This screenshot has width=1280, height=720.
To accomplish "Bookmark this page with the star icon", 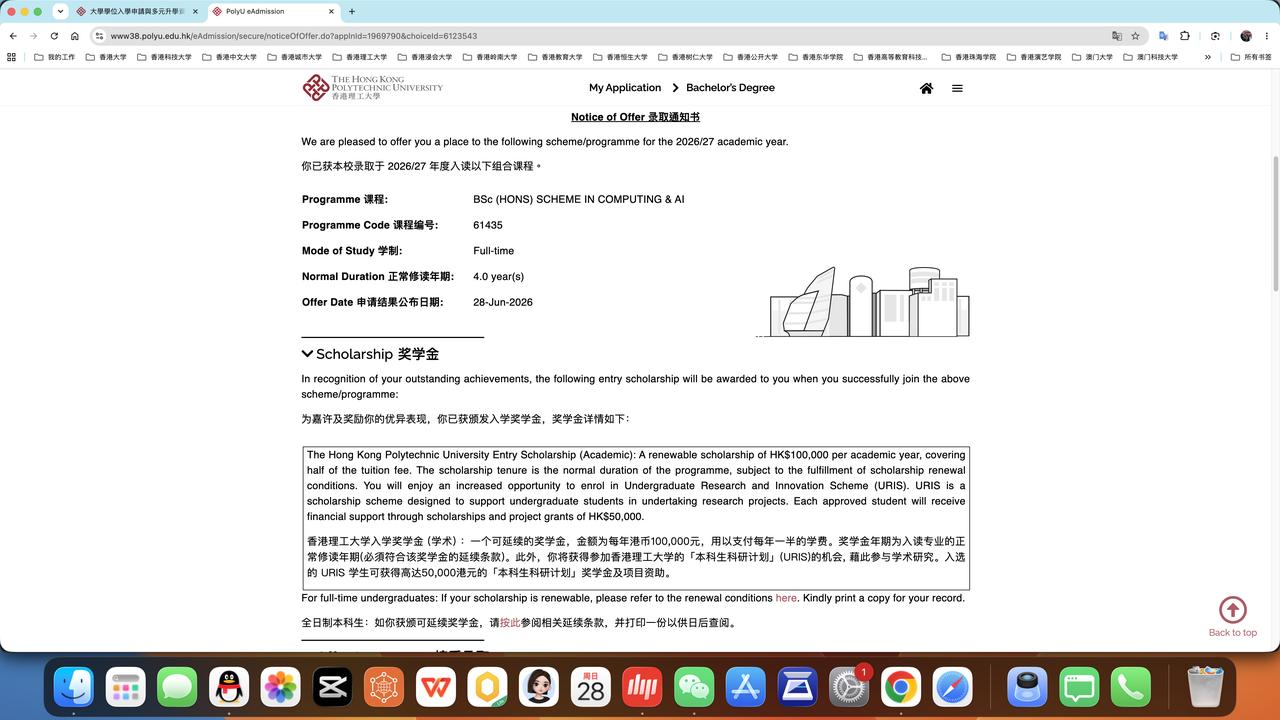I will click(1135, 36).
